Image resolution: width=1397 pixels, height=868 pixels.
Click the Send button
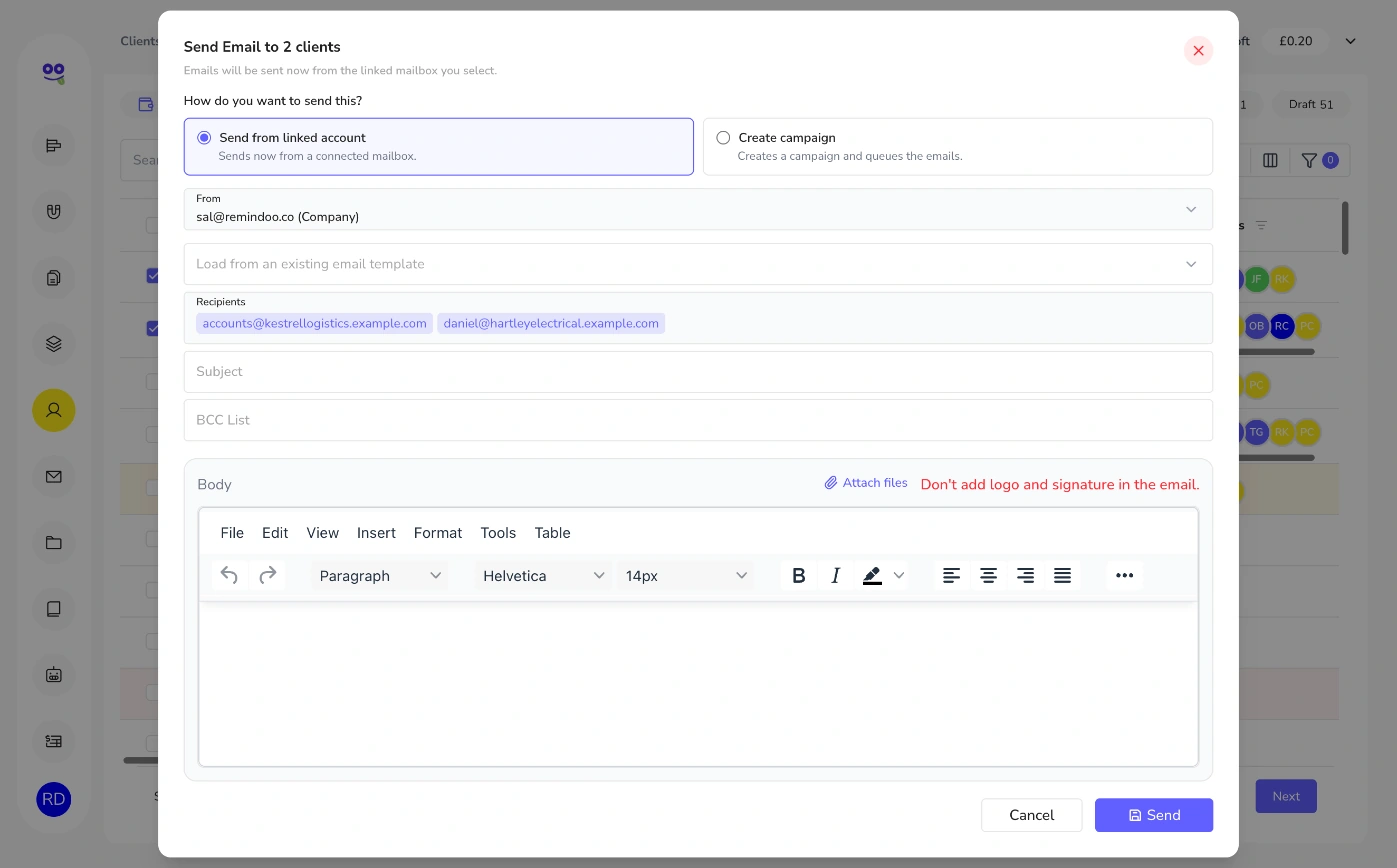pos(1154,815)
